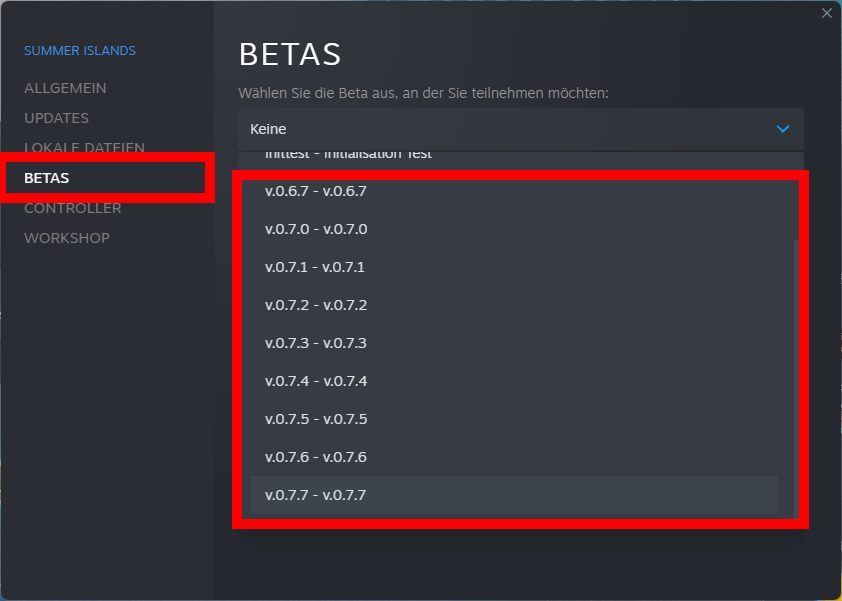Opt into beta v.0.7.4

coord(316,381)
